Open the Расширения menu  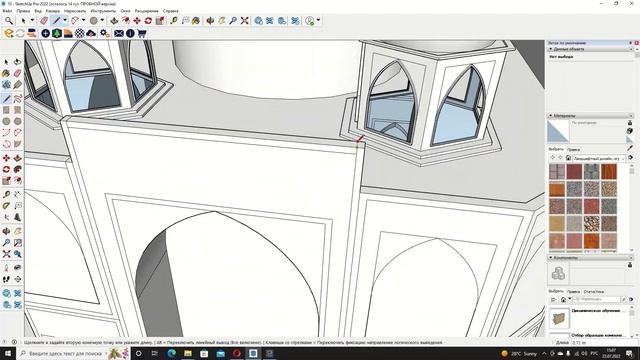click(x=147, y=11)
